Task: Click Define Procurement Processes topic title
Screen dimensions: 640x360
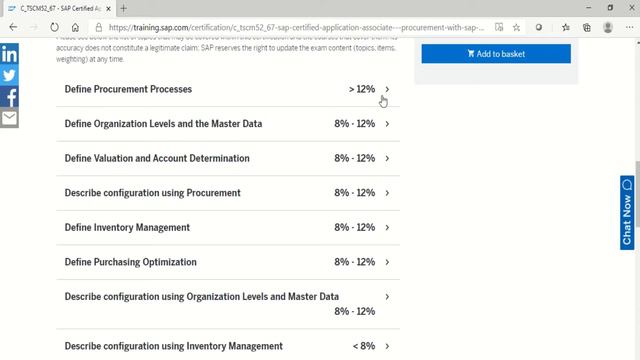Action: [x=128, y=89]
